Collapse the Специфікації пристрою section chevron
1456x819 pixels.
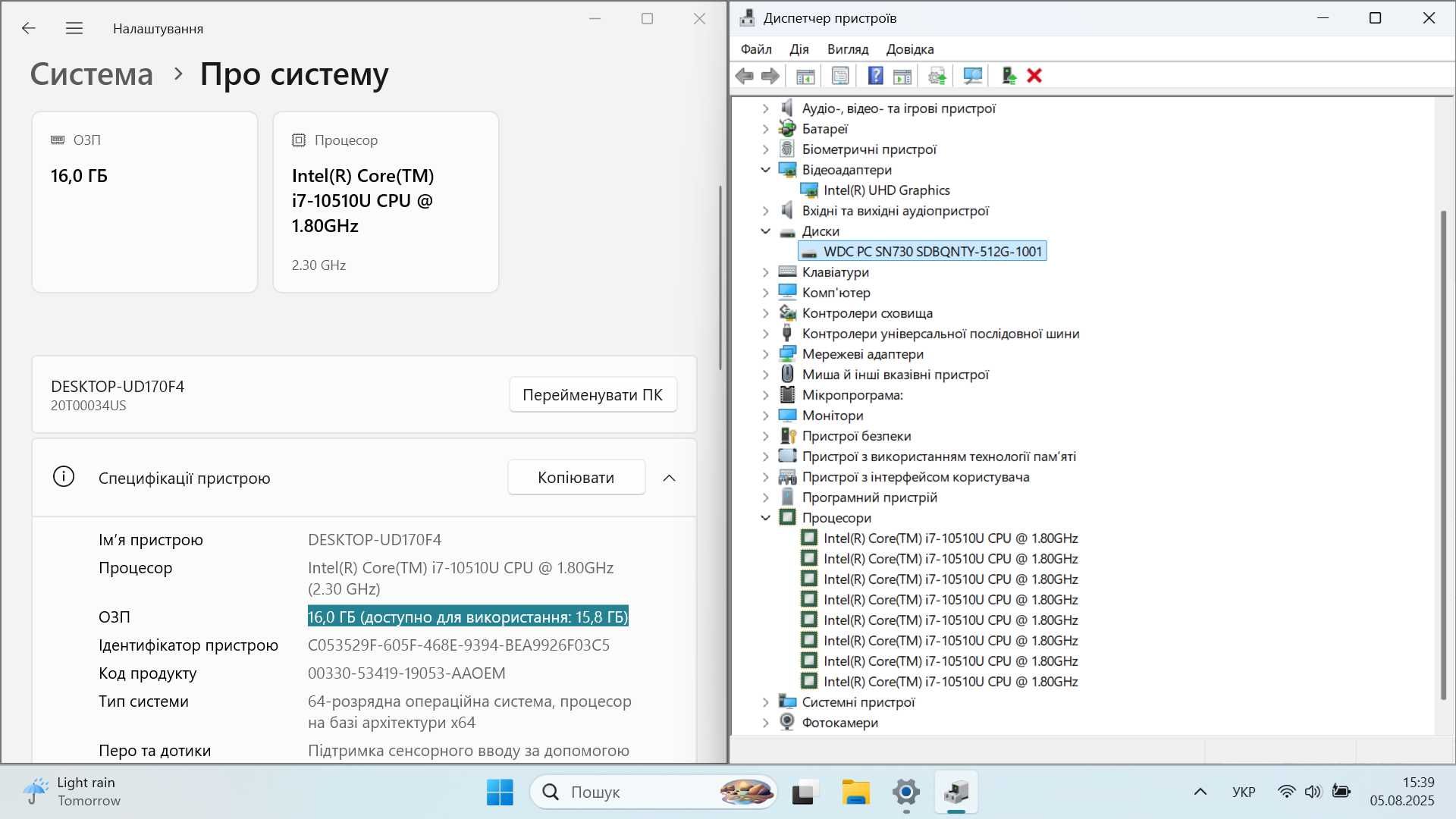pos(669,478)
